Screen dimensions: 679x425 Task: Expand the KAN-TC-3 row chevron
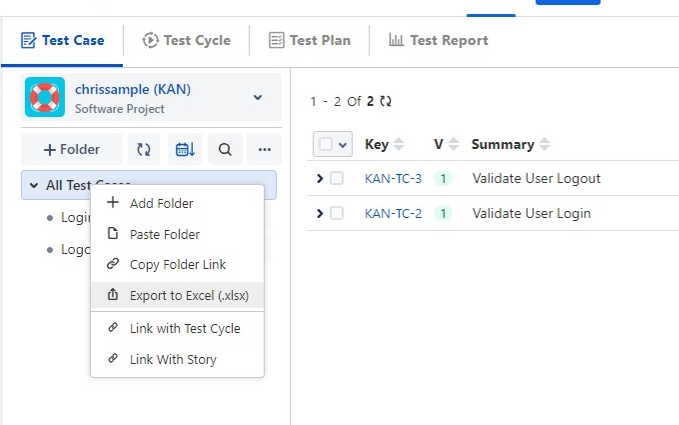click(320, 179)
